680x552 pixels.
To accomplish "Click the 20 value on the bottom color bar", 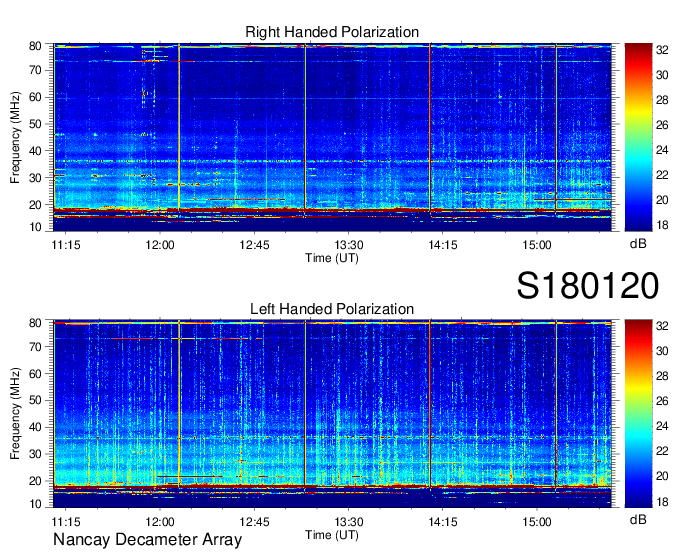I will click(662, 476).
